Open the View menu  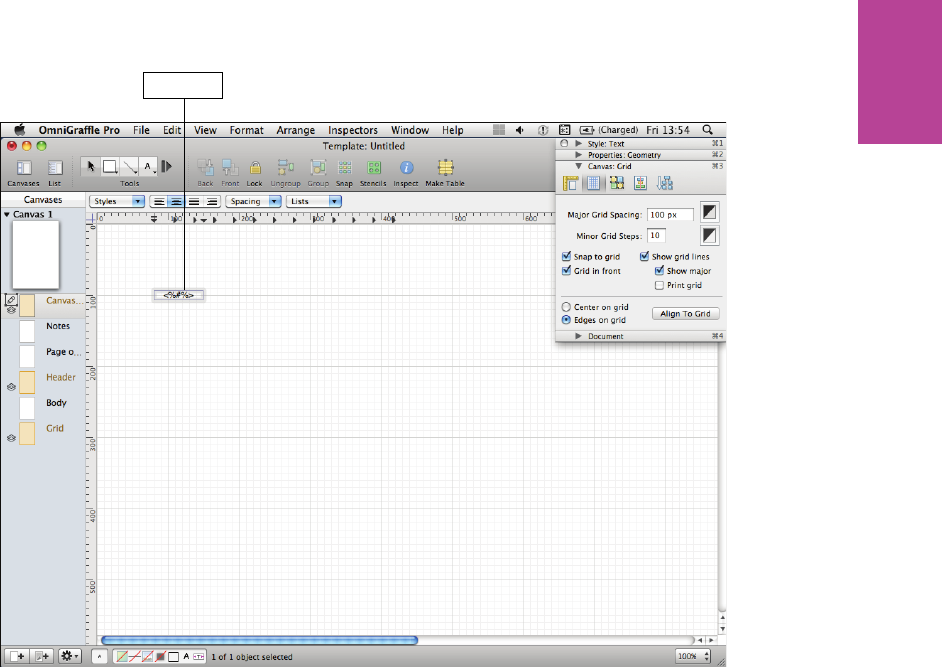coord(205,130)
